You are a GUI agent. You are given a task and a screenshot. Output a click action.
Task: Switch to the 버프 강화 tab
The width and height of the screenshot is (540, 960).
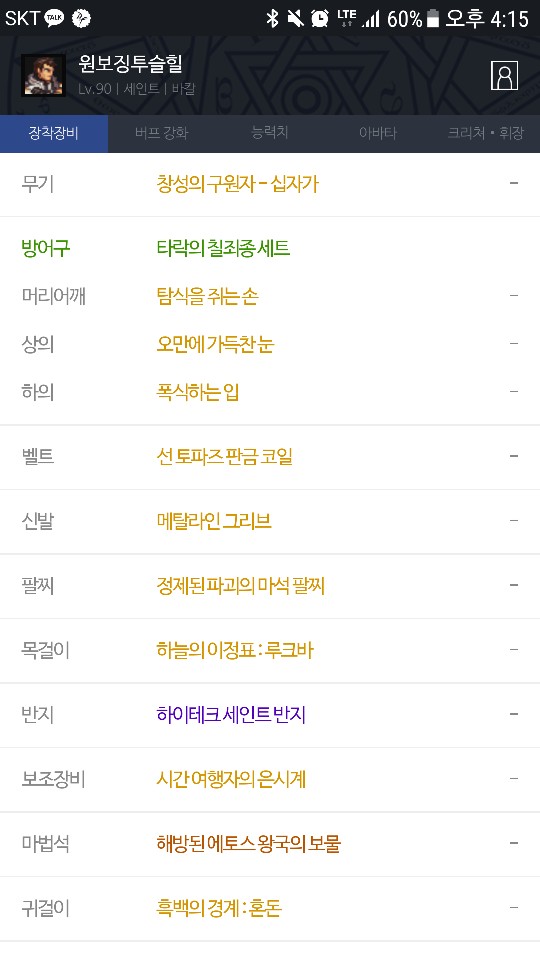coord(162,133)
